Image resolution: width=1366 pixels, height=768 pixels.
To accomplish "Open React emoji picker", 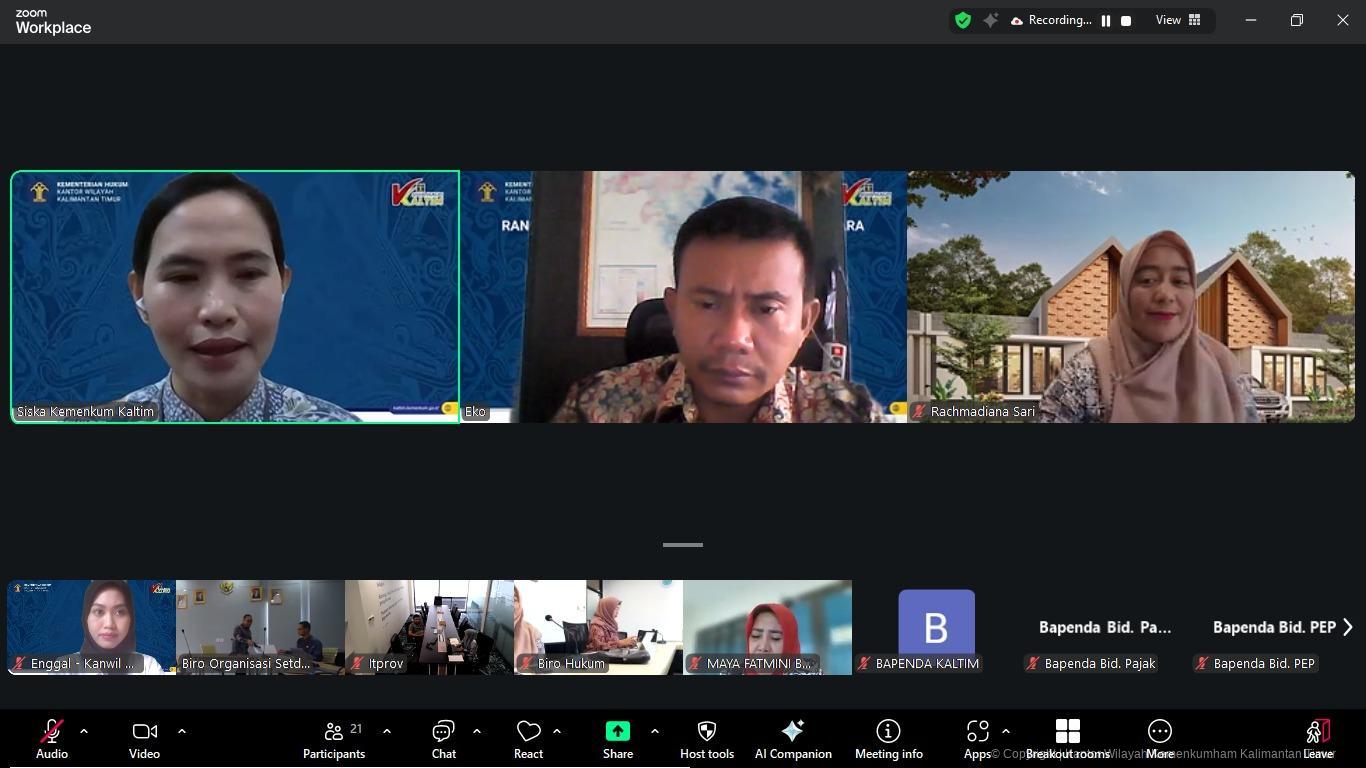I will click(x=528, y=739).
